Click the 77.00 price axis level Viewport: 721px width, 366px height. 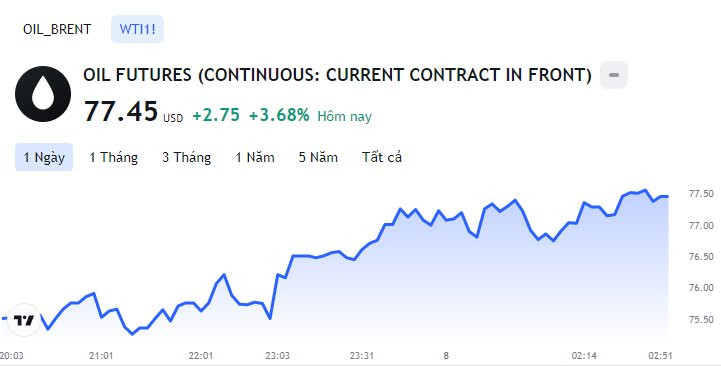(701, 226)
